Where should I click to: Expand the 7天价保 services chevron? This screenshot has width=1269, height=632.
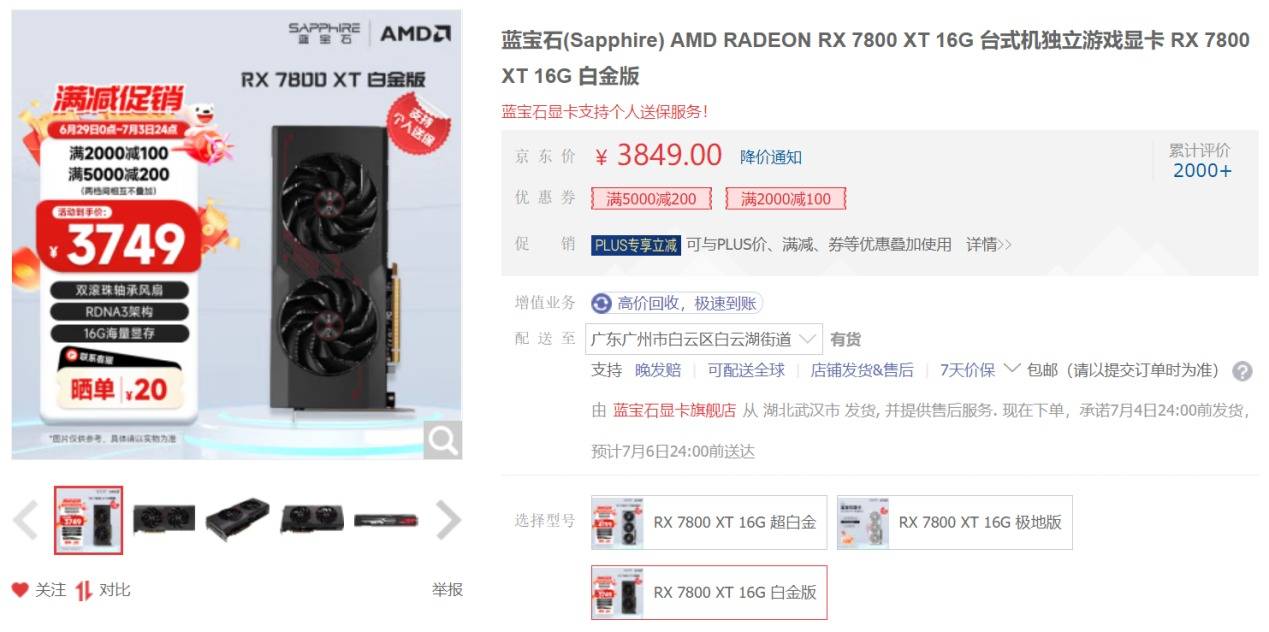coord(1011,369)
